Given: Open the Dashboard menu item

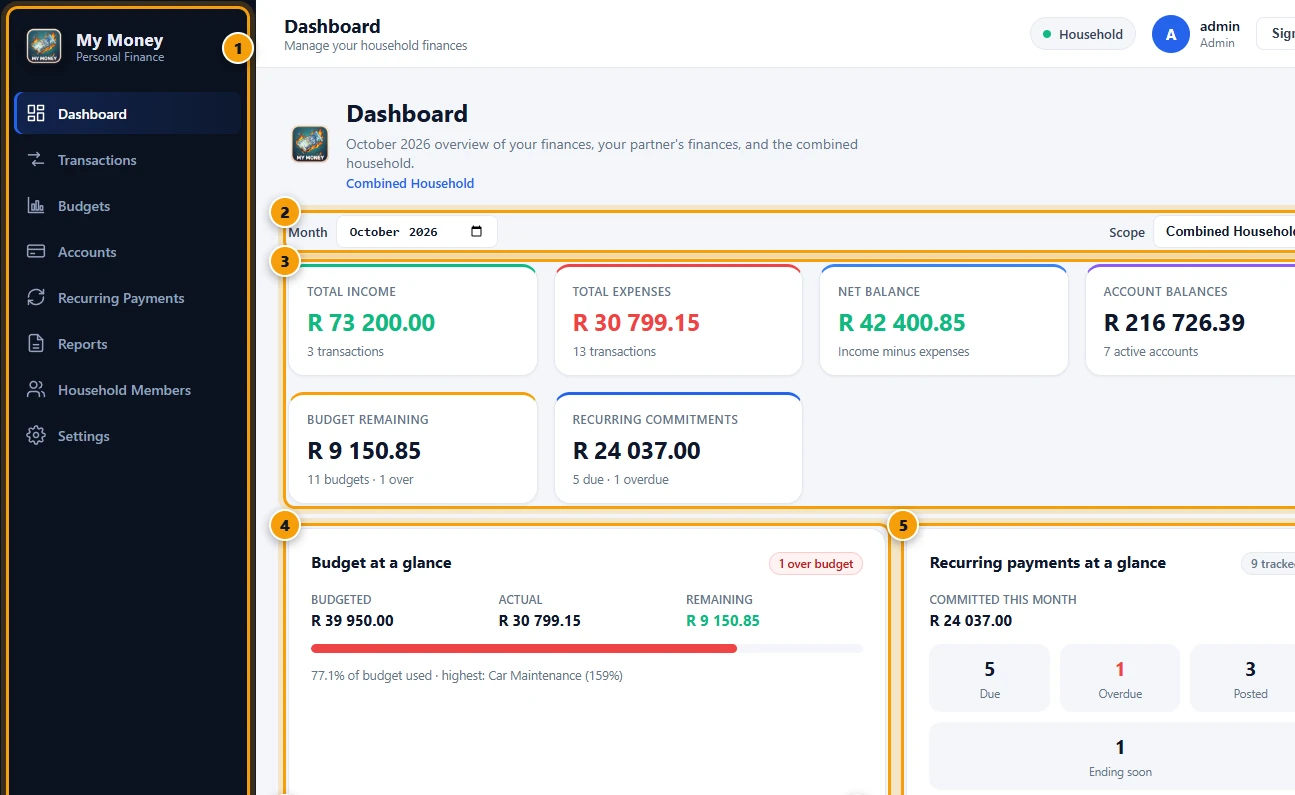Looking at the screenshot, I should pyautogui.click(x=128, y=113).
